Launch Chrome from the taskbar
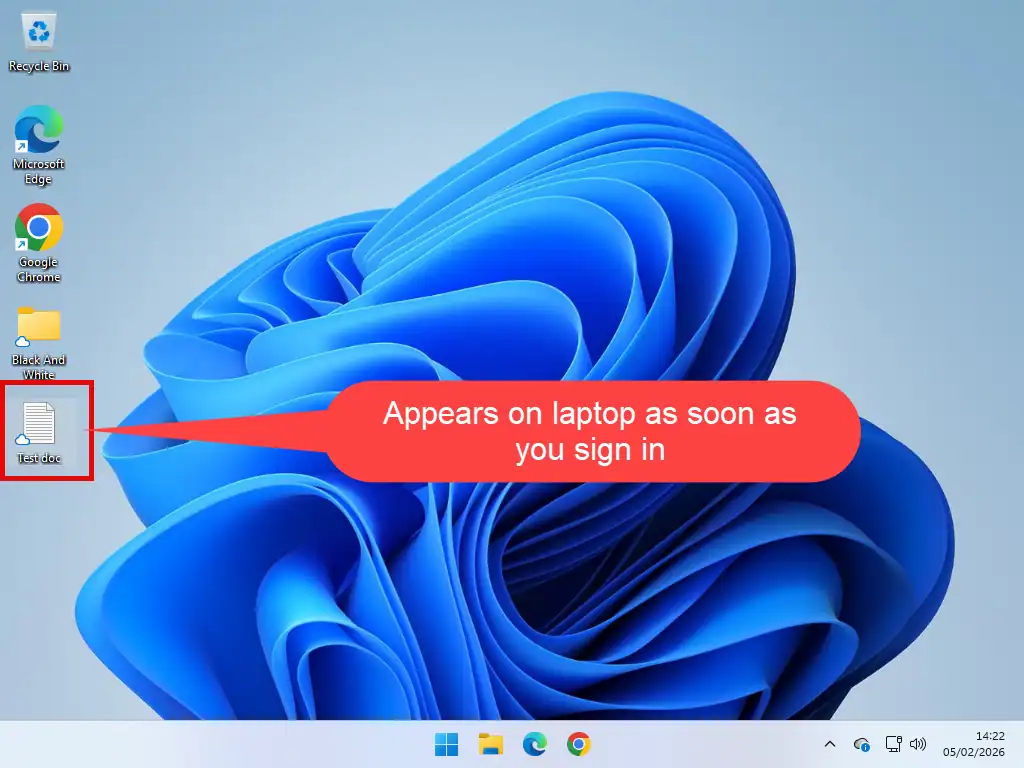Viewport: 1024px width, 768px height. point(578,744)
